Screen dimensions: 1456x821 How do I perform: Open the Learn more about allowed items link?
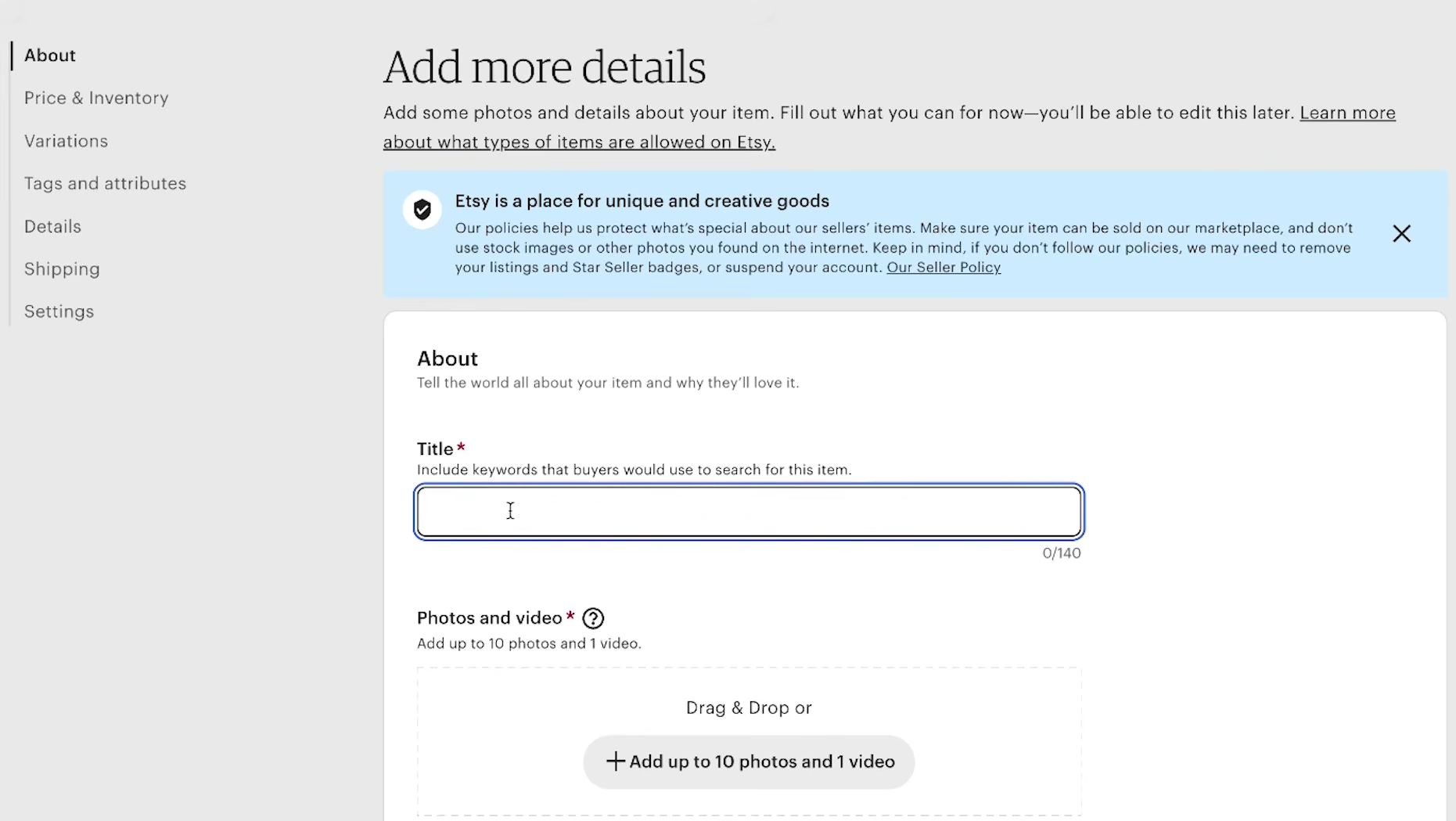point(890,128)
